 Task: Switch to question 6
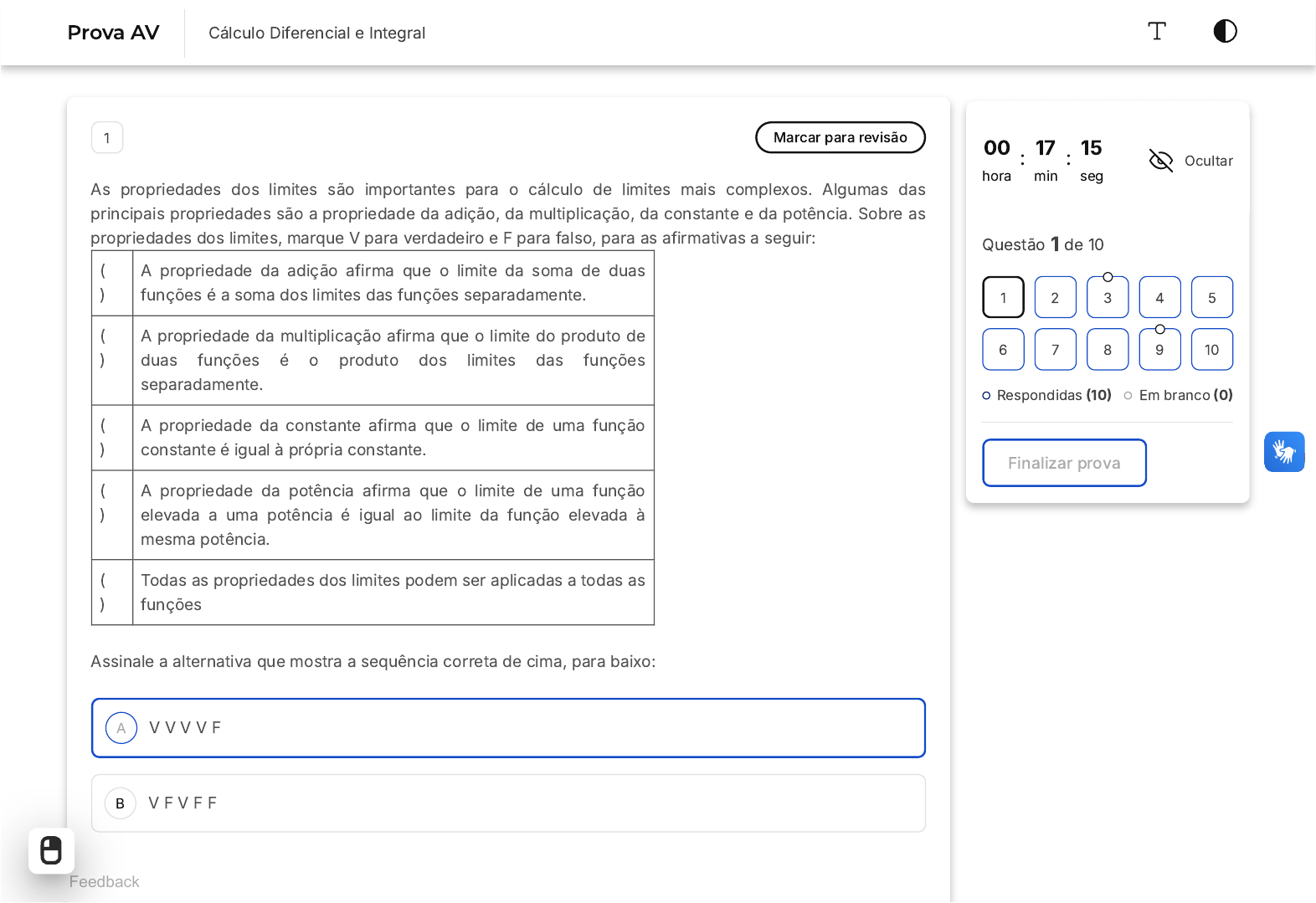1003,350
